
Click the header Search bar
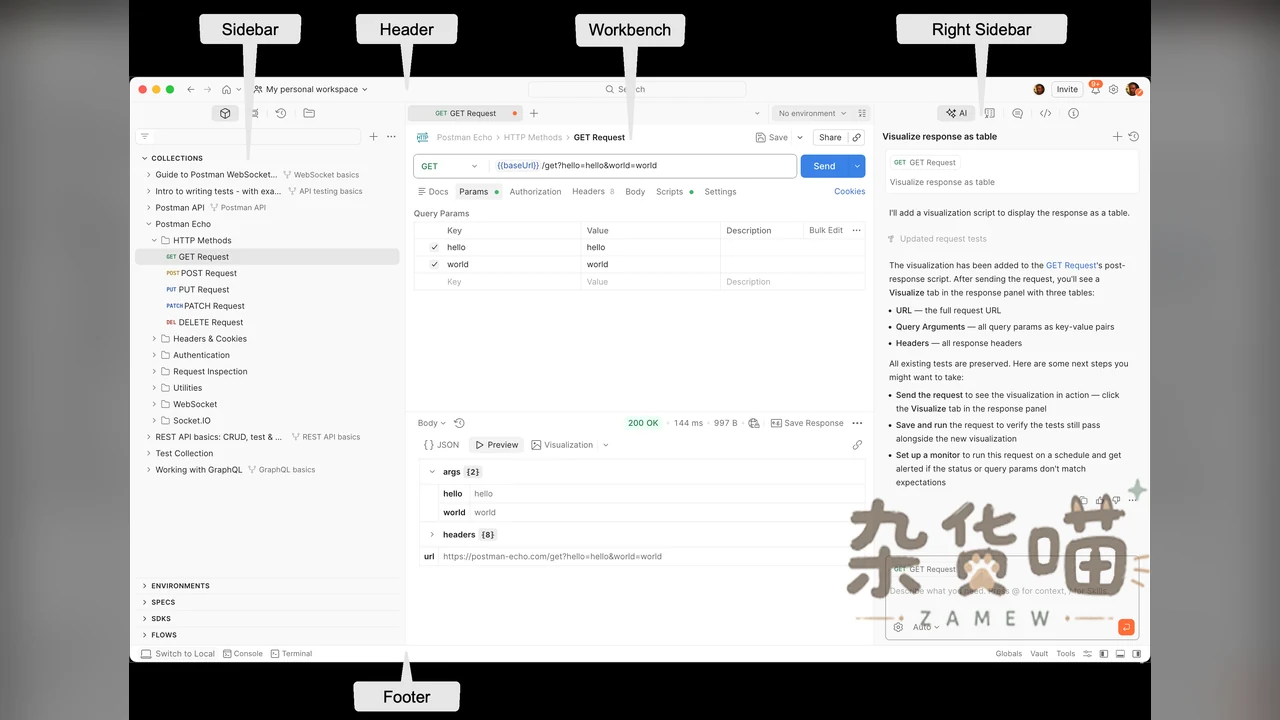(x=637, y=89)
